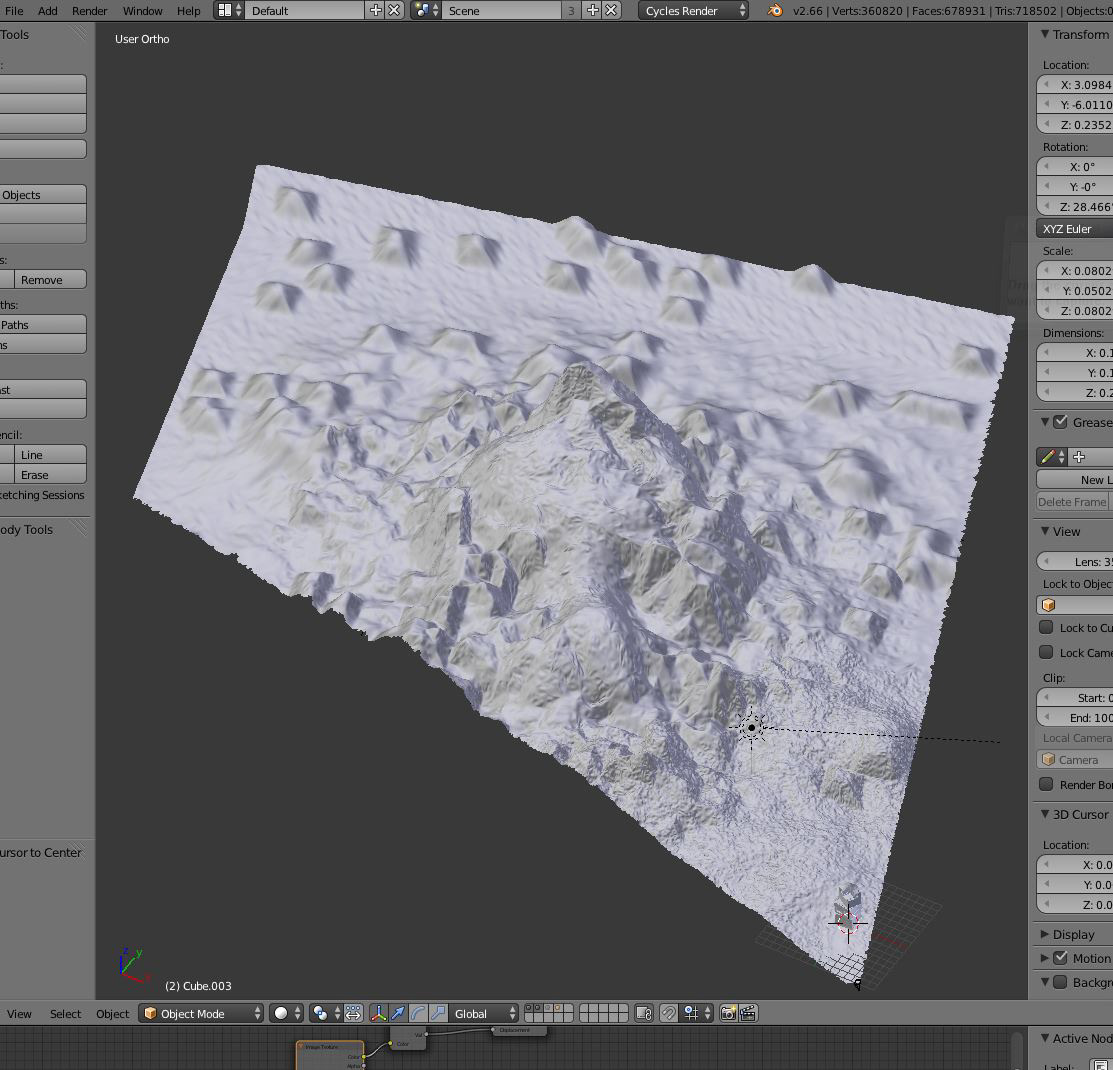Open the Global orientation dropdown

(483, 1013)
